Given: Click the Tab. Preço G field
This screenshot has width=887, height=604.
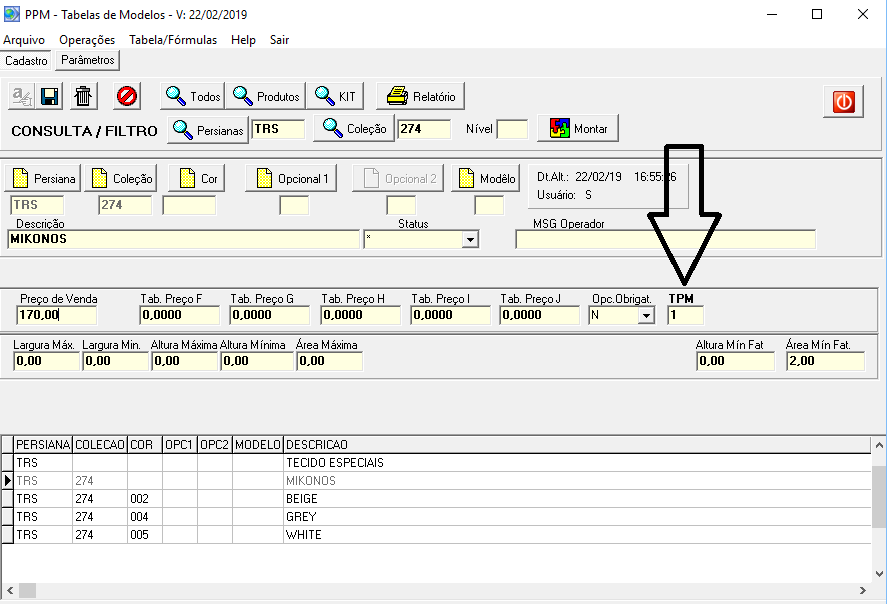Looking at the screenshot, I should [269, 315].
